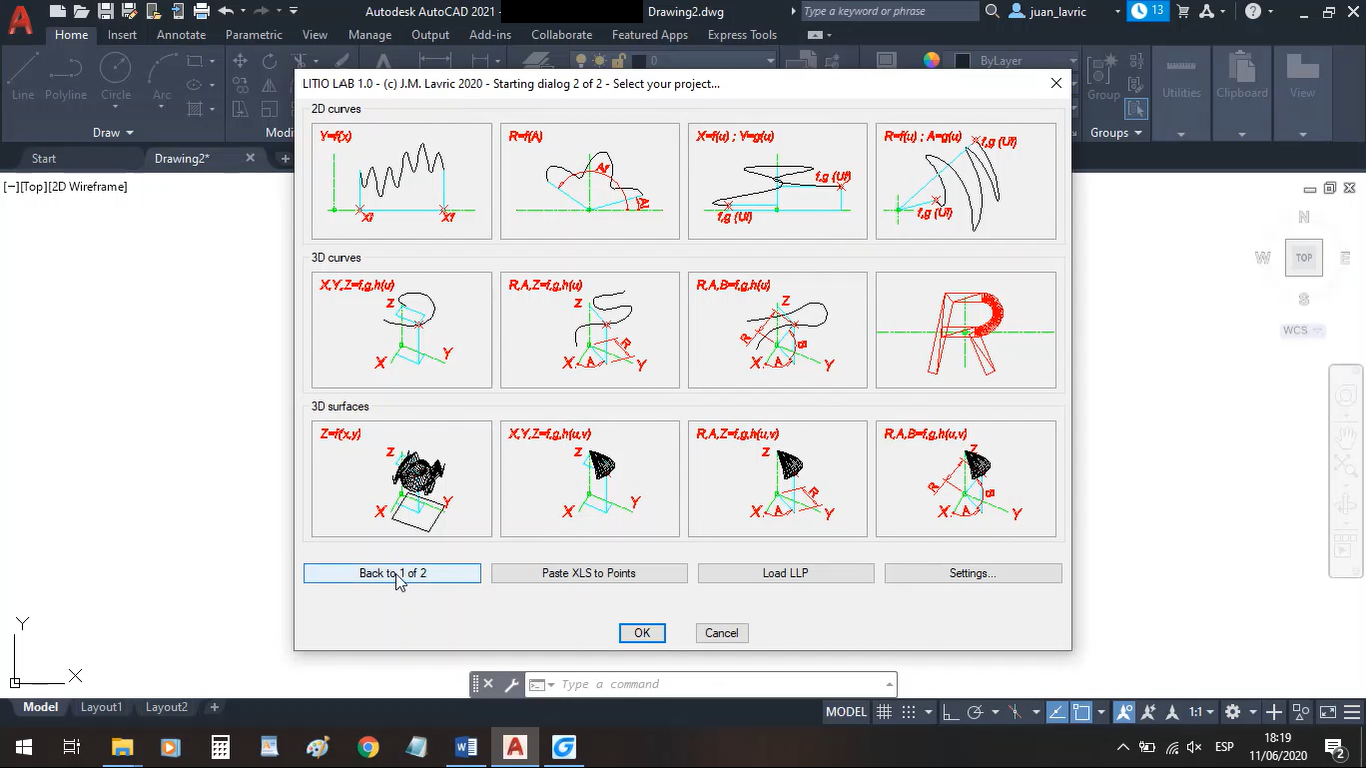Click the Help question mark icon
Screen dimensions: 1366x768
coord(1253,11)
